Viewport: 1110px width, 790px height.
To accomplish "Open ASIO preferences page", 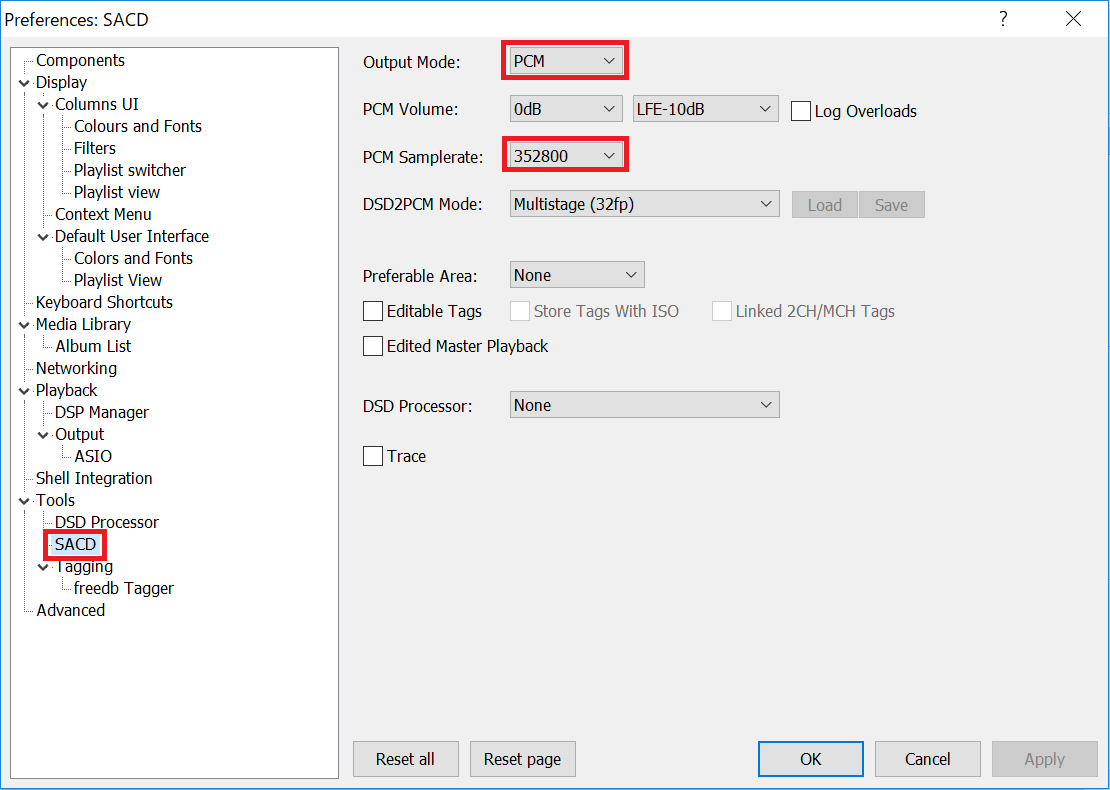I will [x=93, y=455].
